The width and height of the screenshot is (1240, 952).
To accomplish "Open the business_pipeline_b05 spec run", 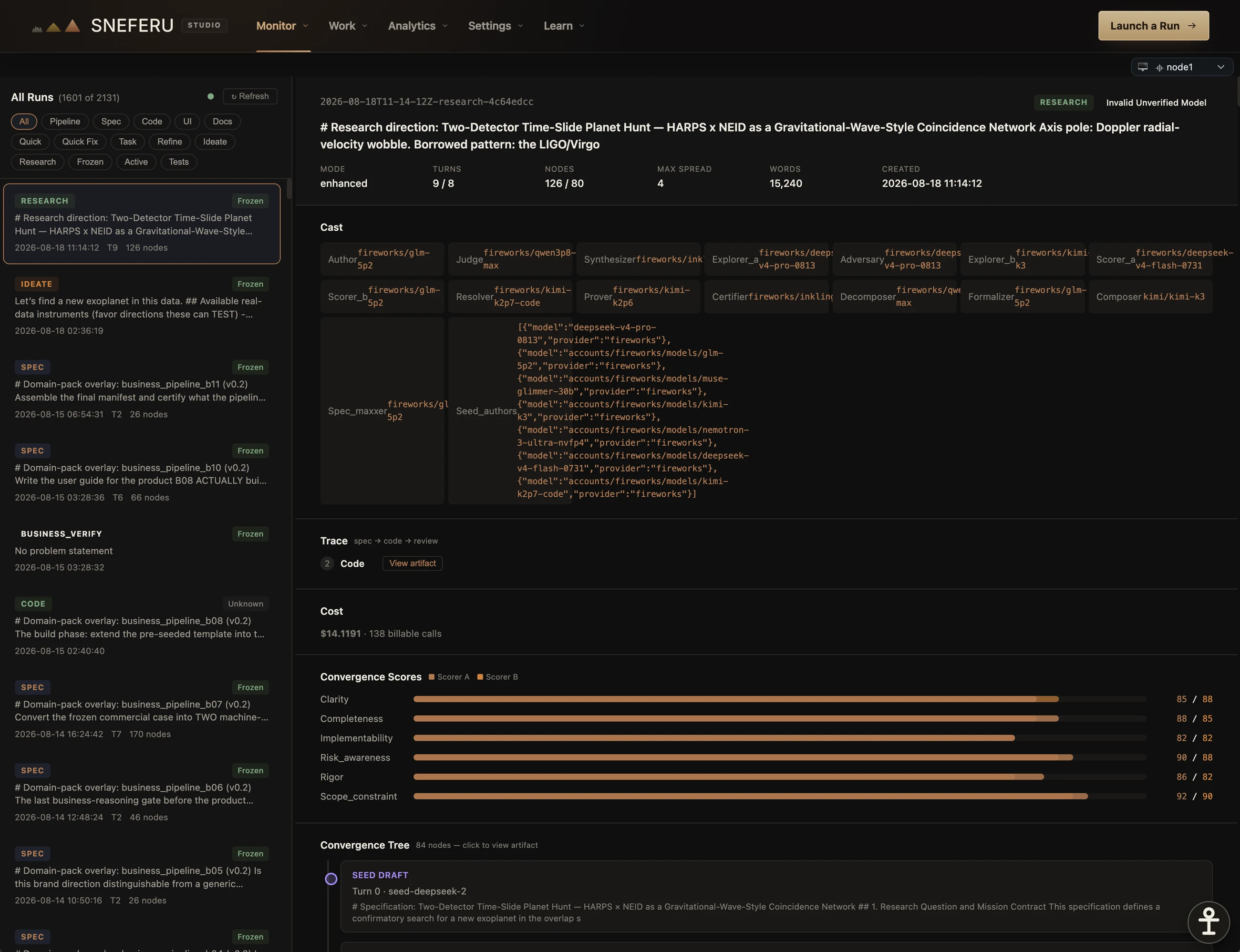I will tap(142, 877).
